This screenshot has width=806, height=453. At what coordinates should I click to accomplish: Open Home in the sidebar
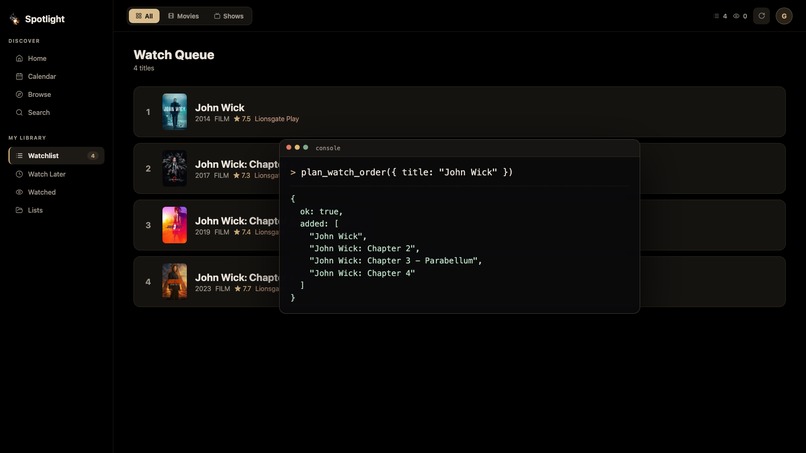57,58
